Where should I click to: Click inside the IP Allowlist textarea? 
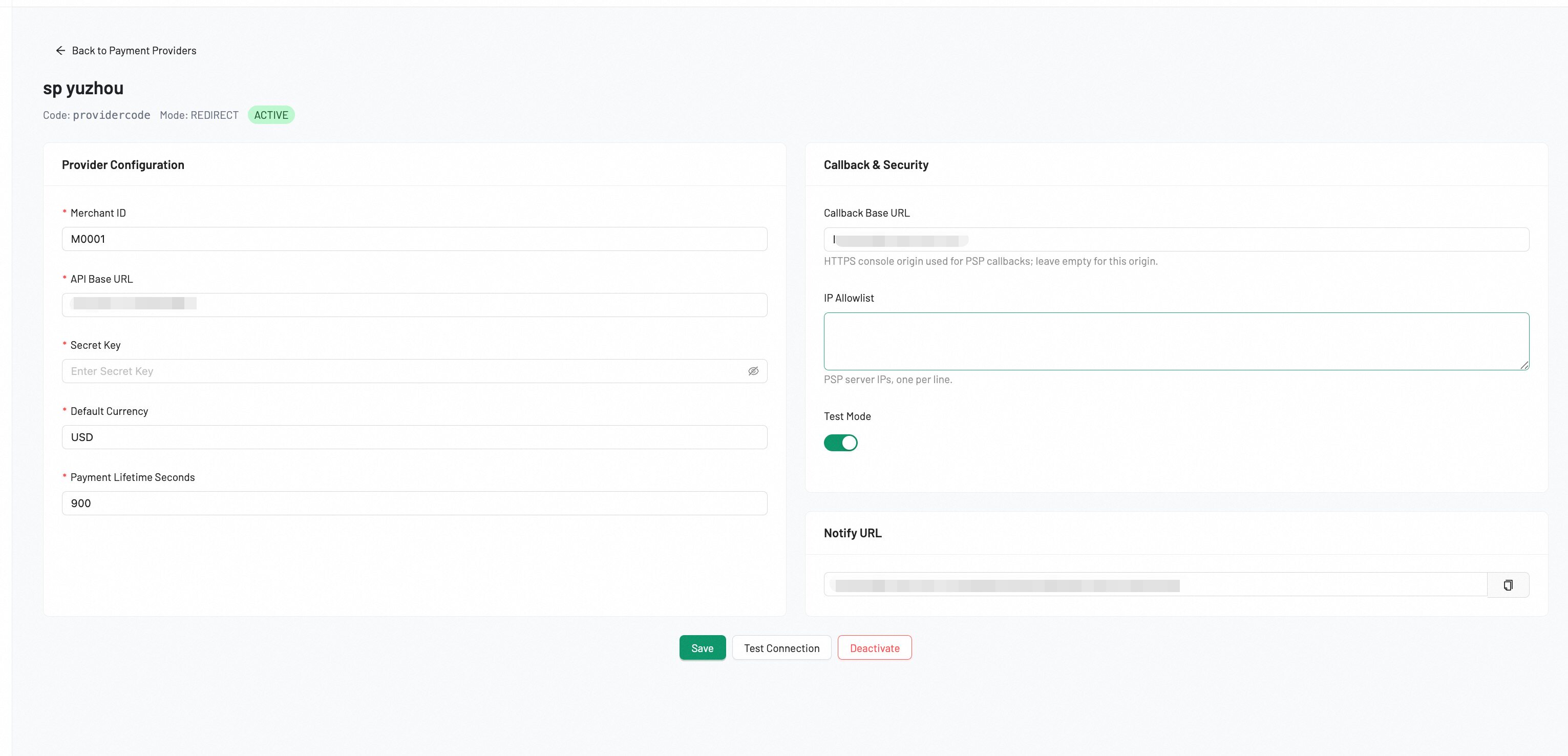1176,342
